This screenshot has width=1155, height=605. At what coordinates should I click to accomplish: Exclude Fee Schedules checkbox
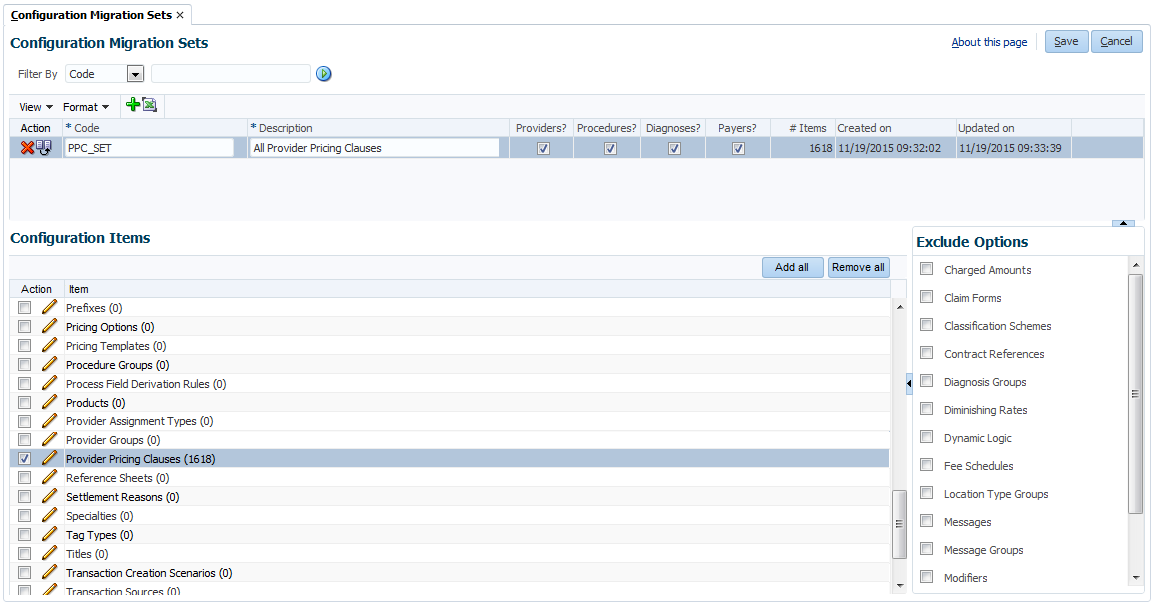(x=927, y=465)
